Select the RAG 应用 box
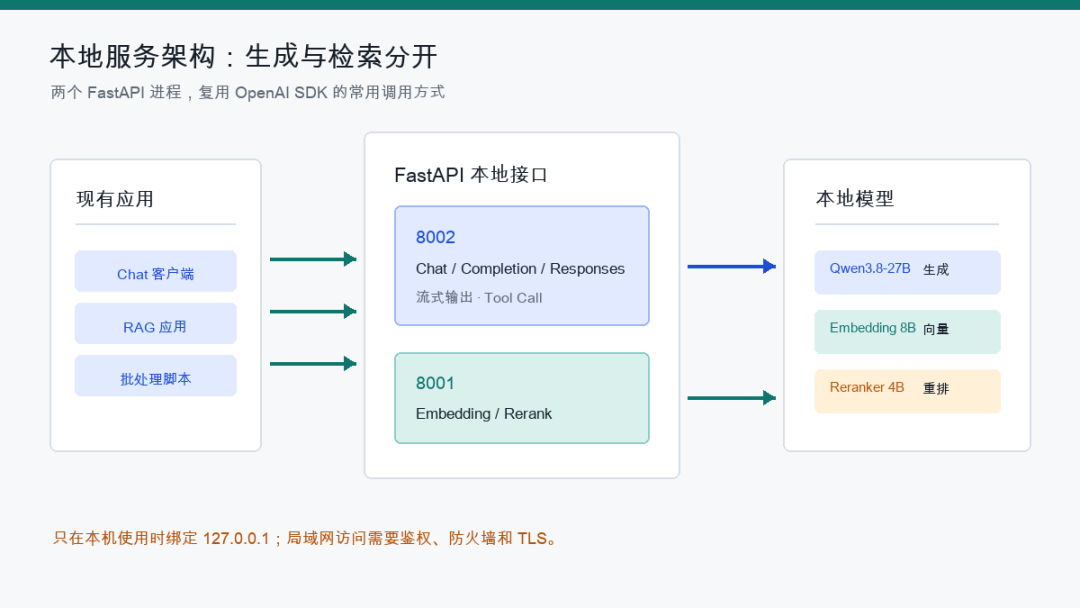1080x608 pixels. (156, 324)
